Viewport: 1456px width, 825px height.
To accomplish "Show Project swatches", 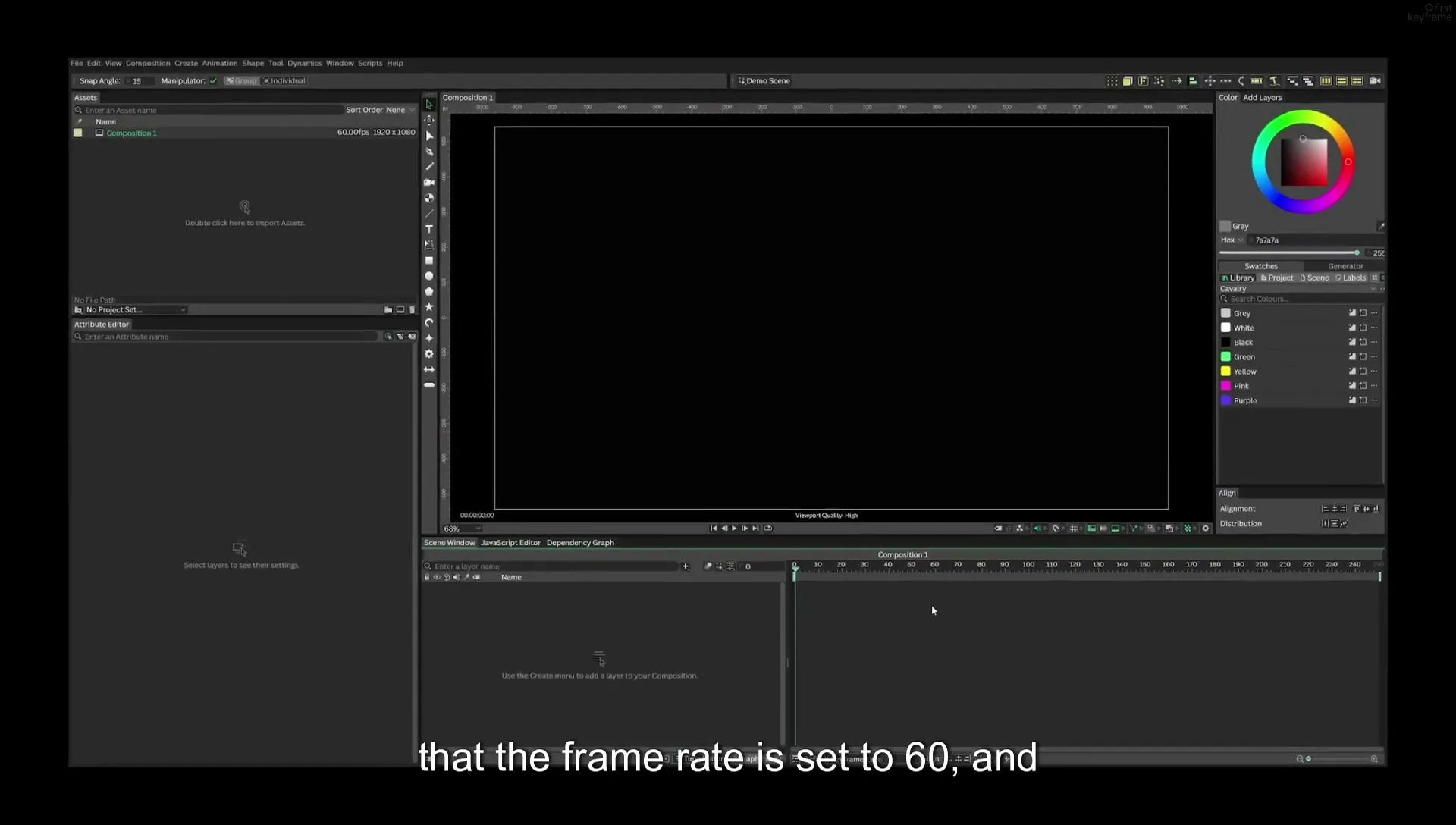I will [x=1277, y=278].
